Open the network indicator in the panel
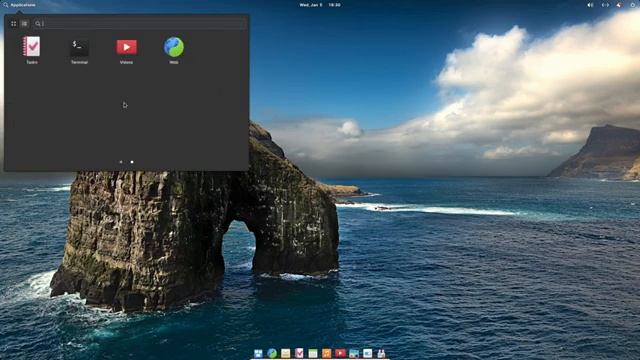The width and height of the screenshot is (640, 360). coord(605,5)
